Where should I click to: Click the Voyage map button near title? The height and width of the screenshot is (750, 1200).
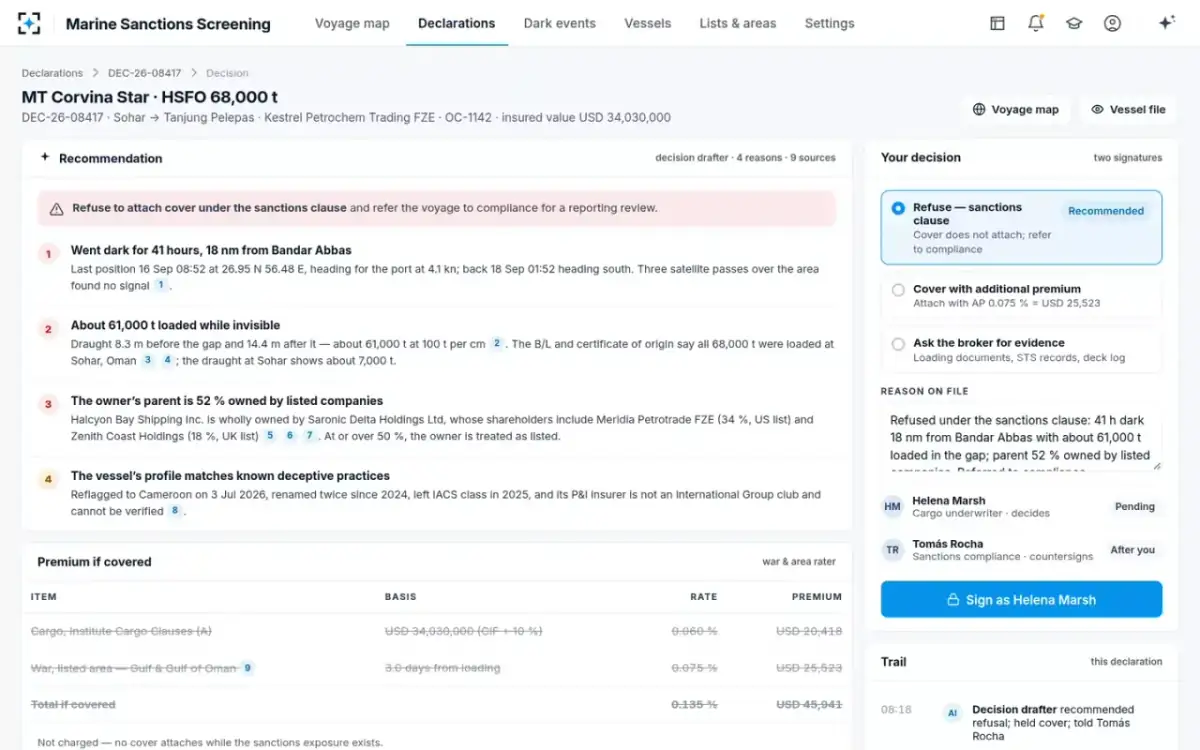[x=1015, y=109]
